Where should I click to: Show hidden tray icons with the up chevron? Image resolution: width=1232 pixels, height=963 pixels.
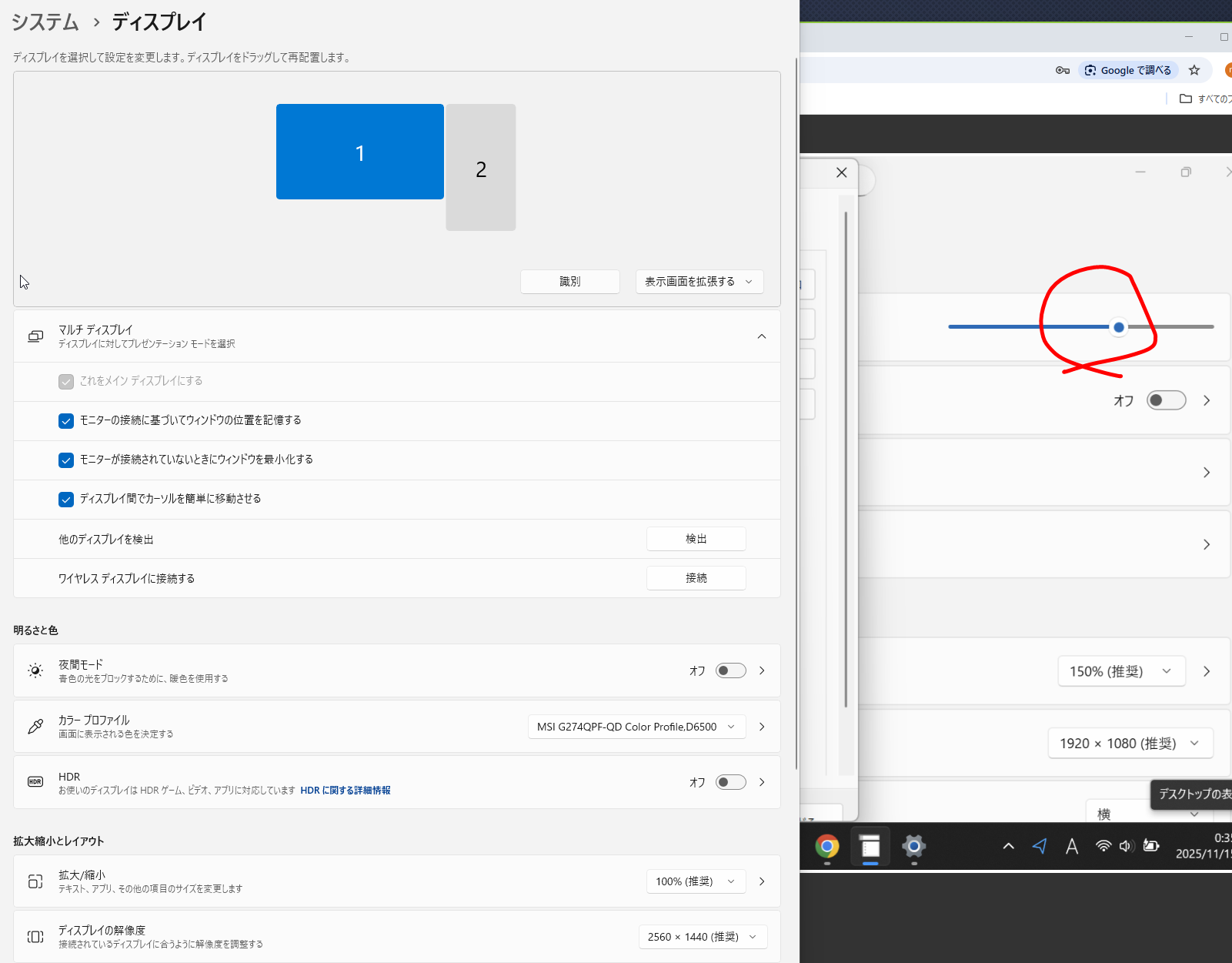1008,846
